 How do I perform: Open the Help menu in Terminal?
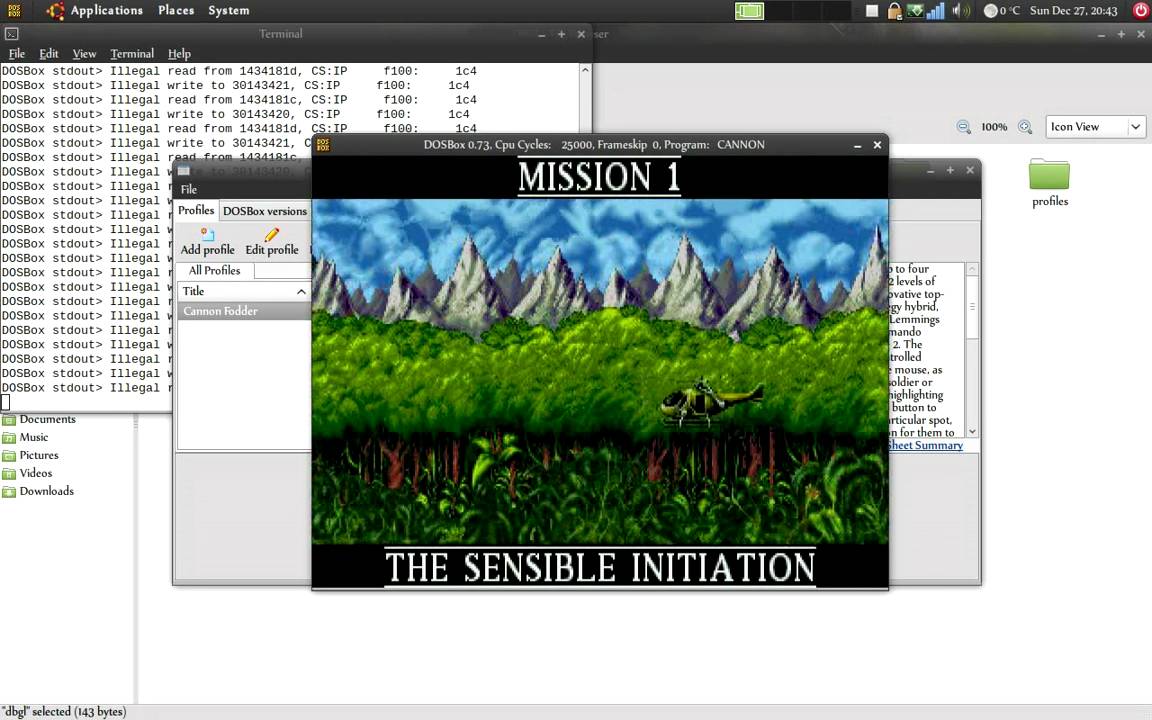point(179,54)
